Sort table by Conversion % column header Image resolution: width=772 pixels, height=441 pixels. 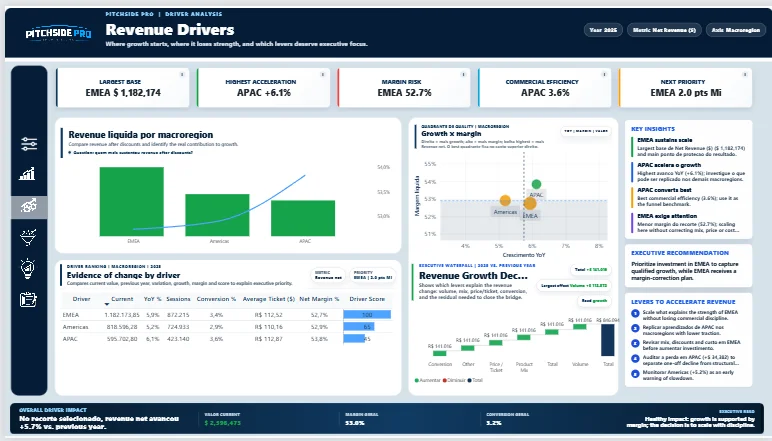216,299
